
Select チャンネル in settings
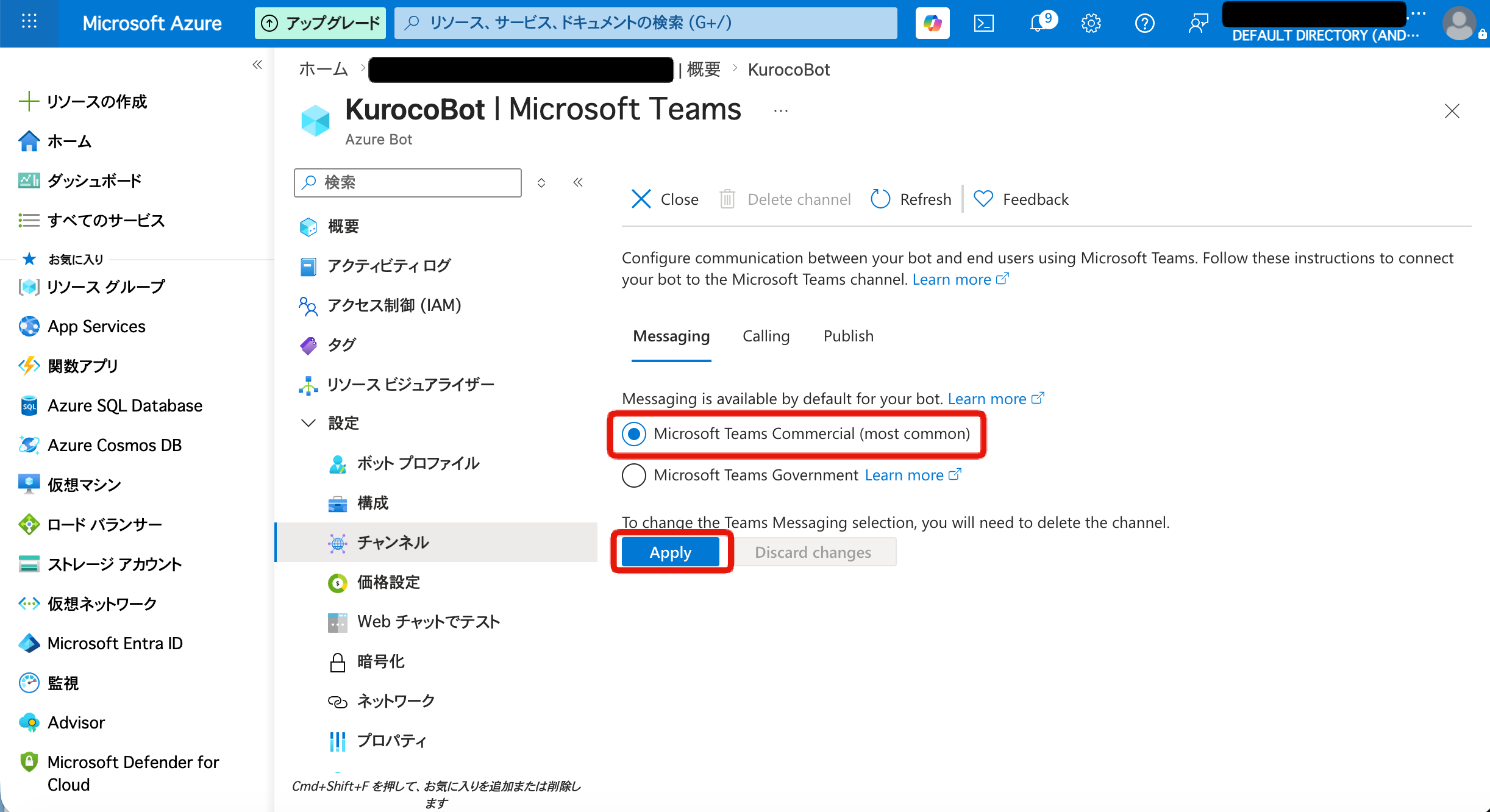437,543
